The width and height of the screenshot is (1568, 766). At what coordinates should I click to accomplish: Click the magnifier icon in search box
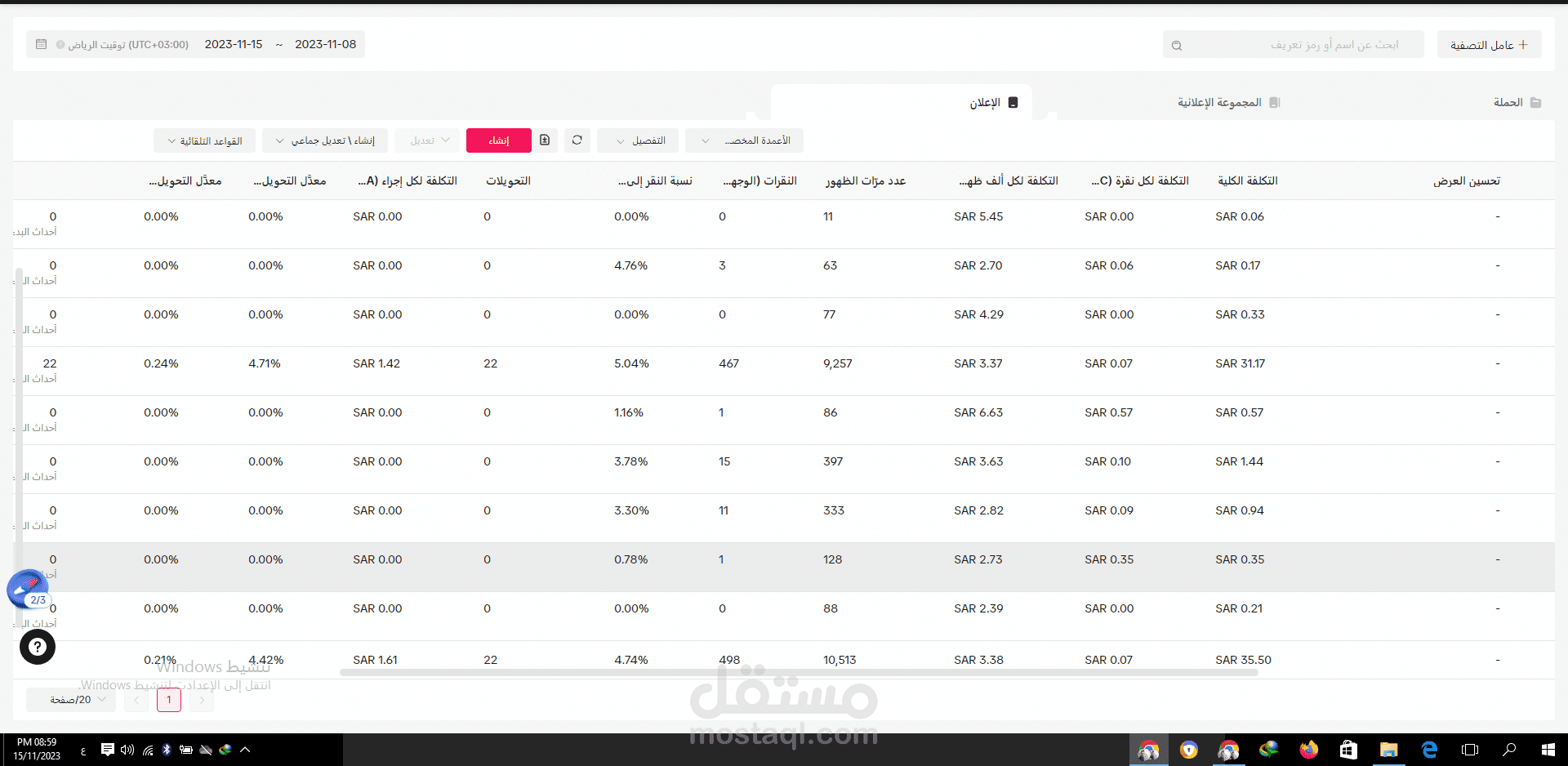point(1177,46)
